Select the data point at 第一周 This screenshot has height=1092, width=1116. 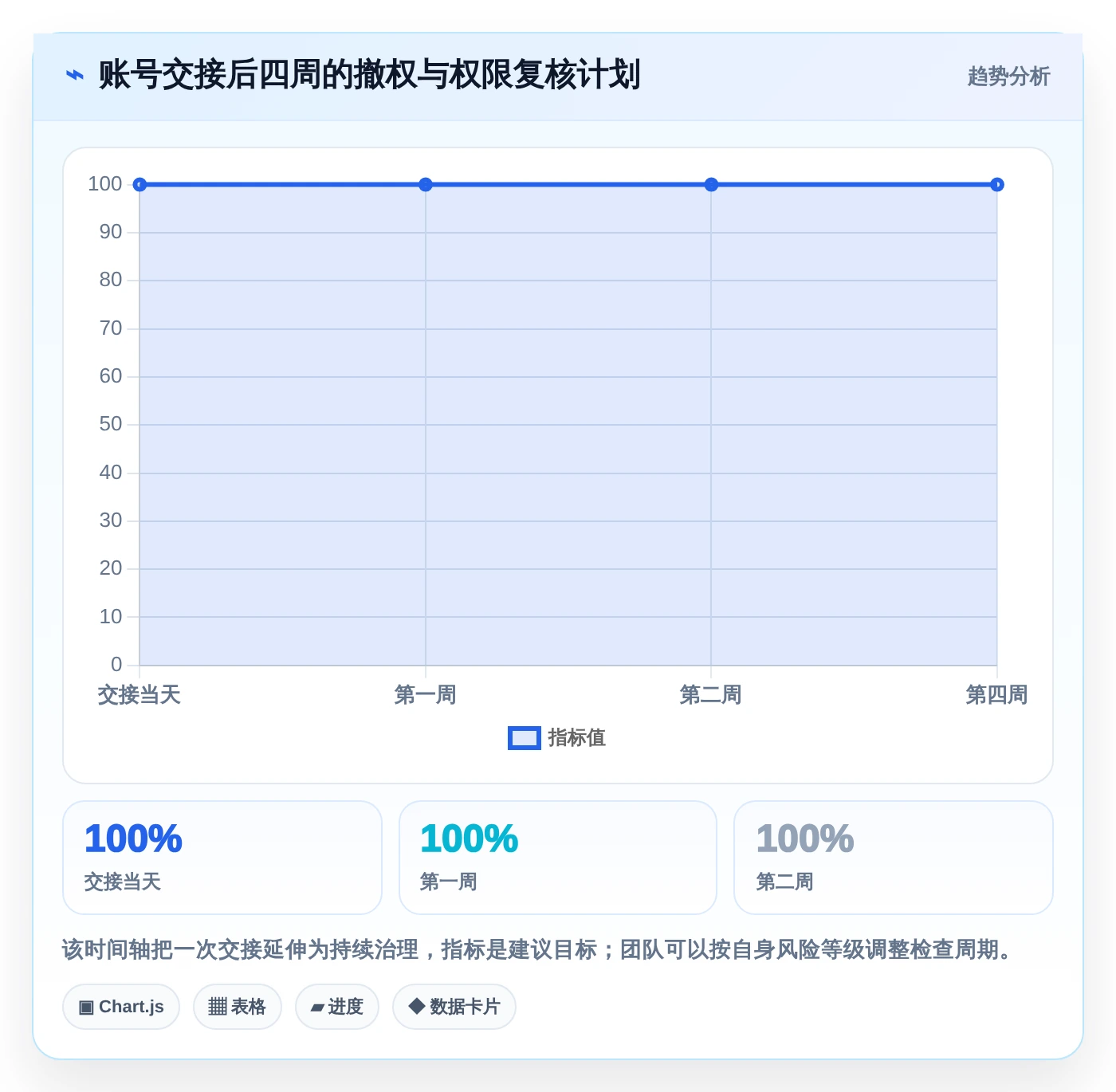click(x=426, y=185)
